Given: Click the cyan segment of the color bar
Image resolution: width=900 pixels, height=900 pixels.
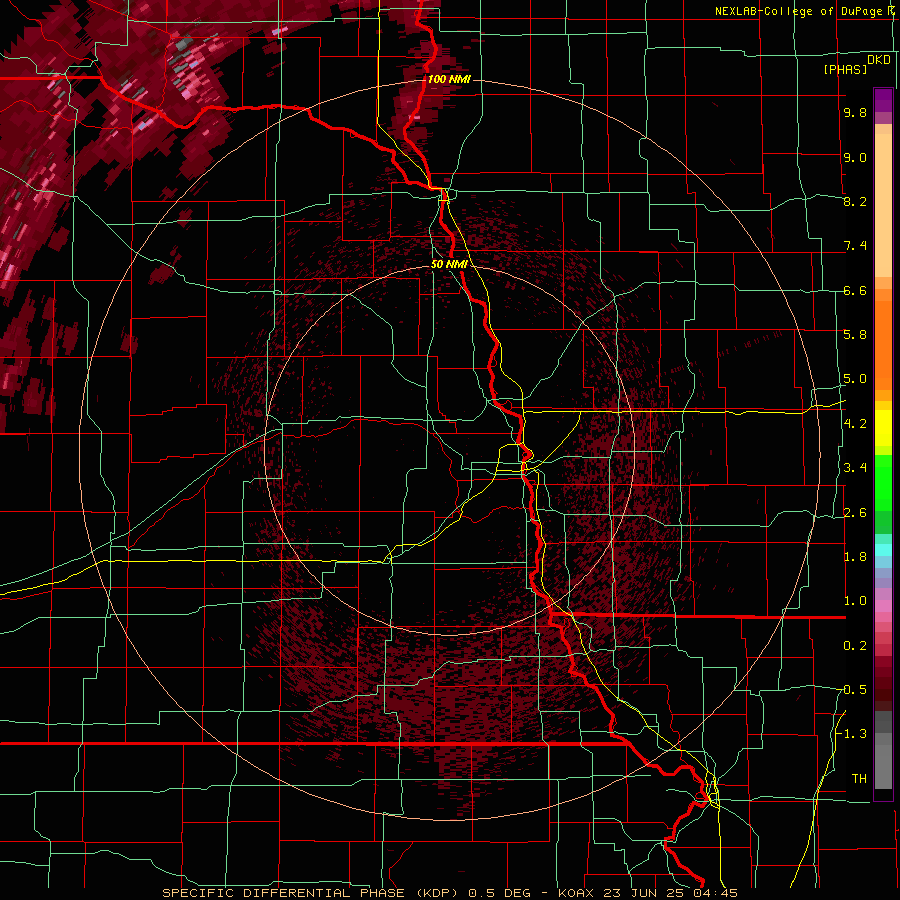Looking at the screenshot, I should 883,550.
